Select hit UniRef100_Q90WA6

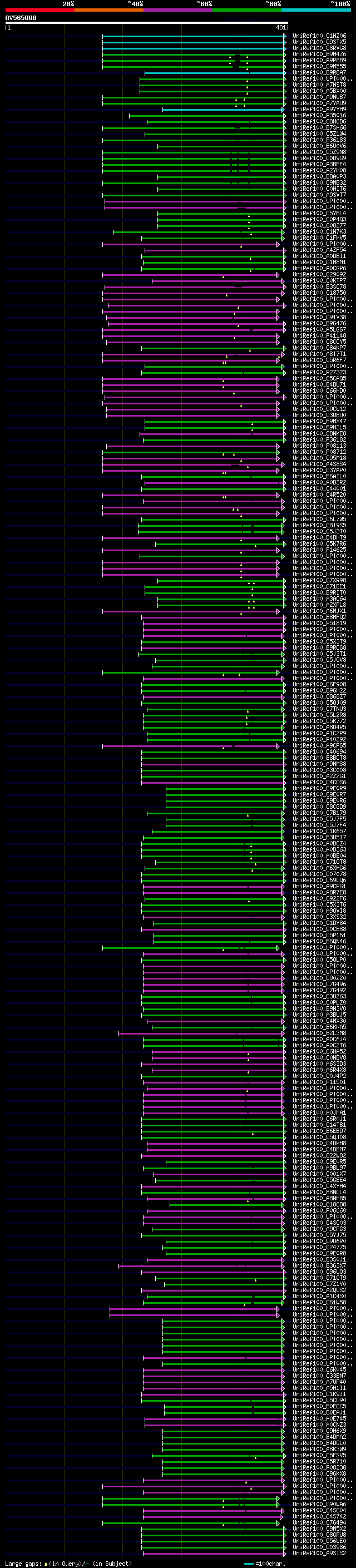click(319, 1504)
